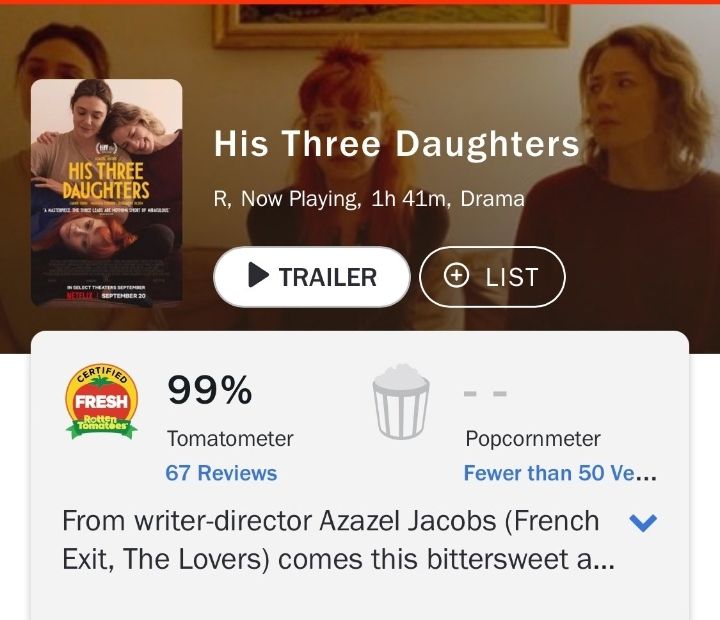Click the 99% Tomatometer score

[210, 390]
